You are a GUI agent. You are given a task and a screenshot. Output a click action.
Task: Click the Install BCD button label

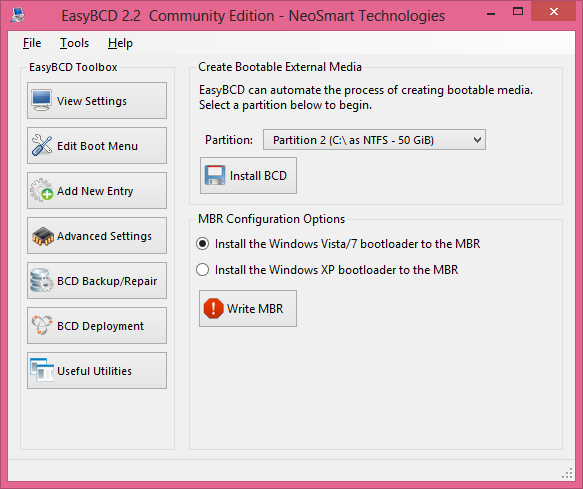coord(258,176)
